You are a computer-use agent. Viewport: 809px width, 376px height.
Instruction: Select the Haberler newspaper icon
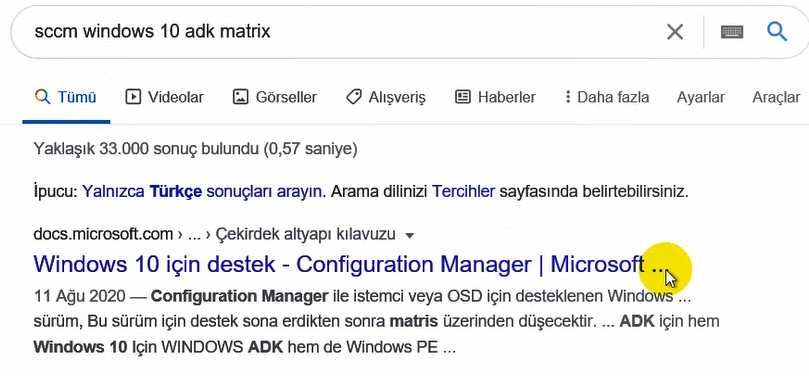463,97
